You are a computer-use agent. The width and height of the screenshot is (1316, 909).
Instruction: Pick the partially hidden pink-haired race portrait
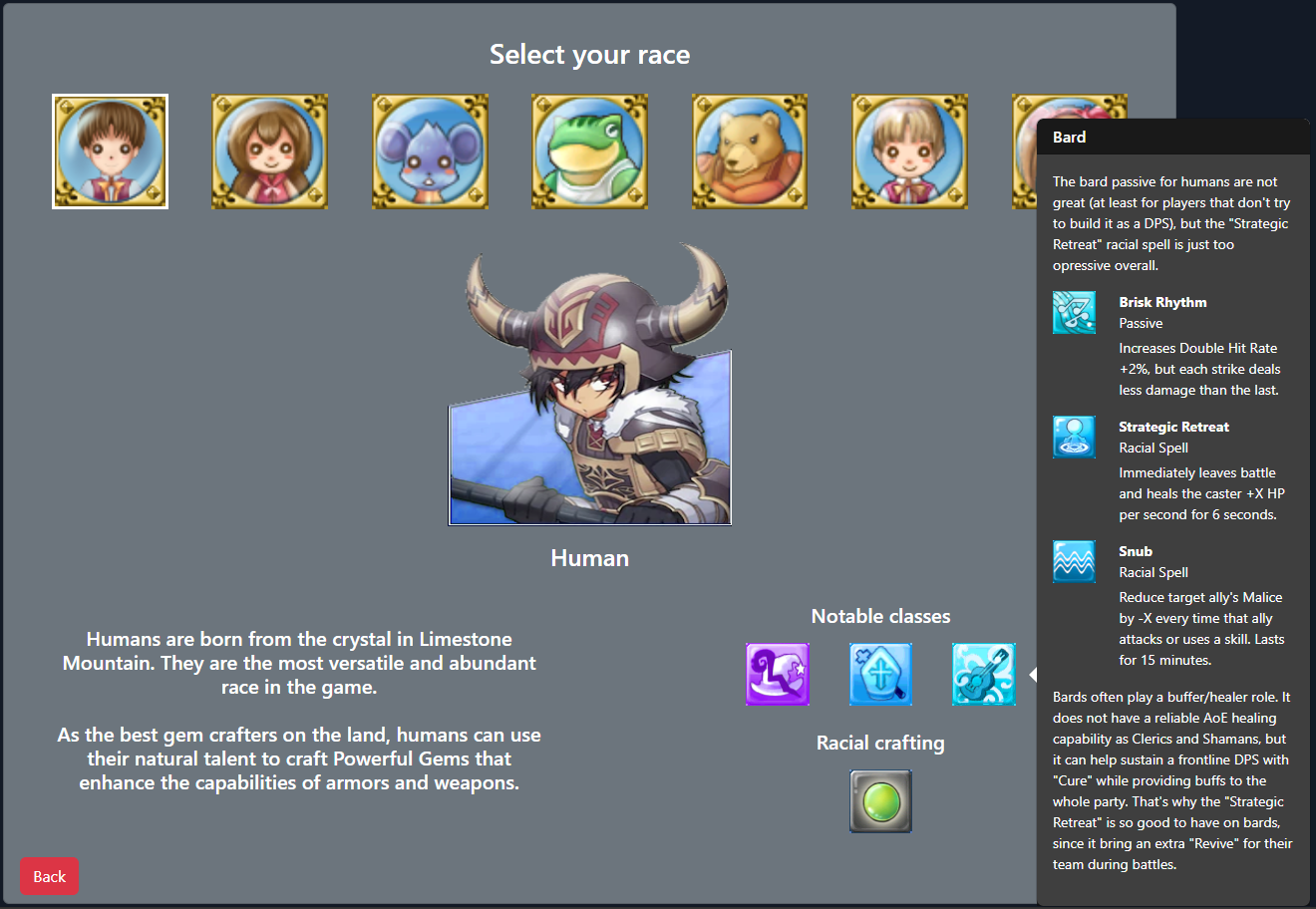coord(1025,151)
